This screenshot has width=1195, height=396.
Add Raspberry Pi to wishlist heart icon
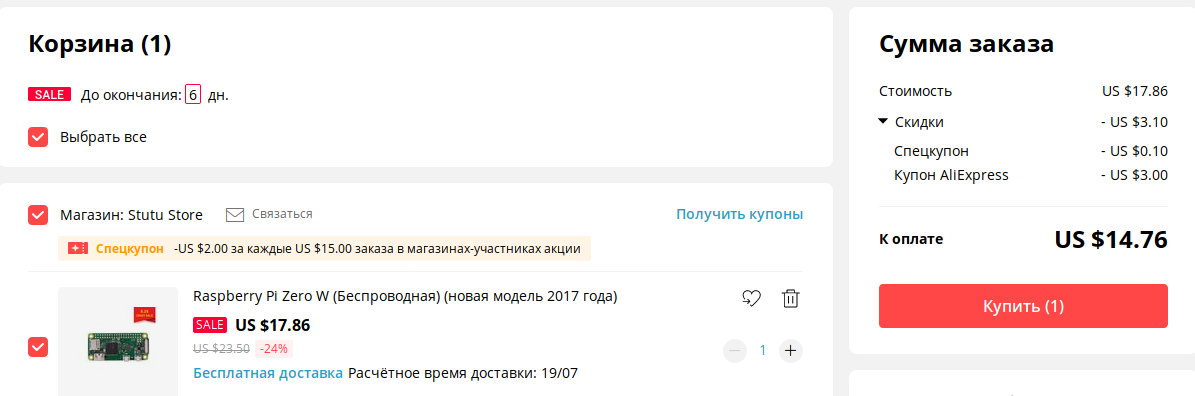coord(751,299)
